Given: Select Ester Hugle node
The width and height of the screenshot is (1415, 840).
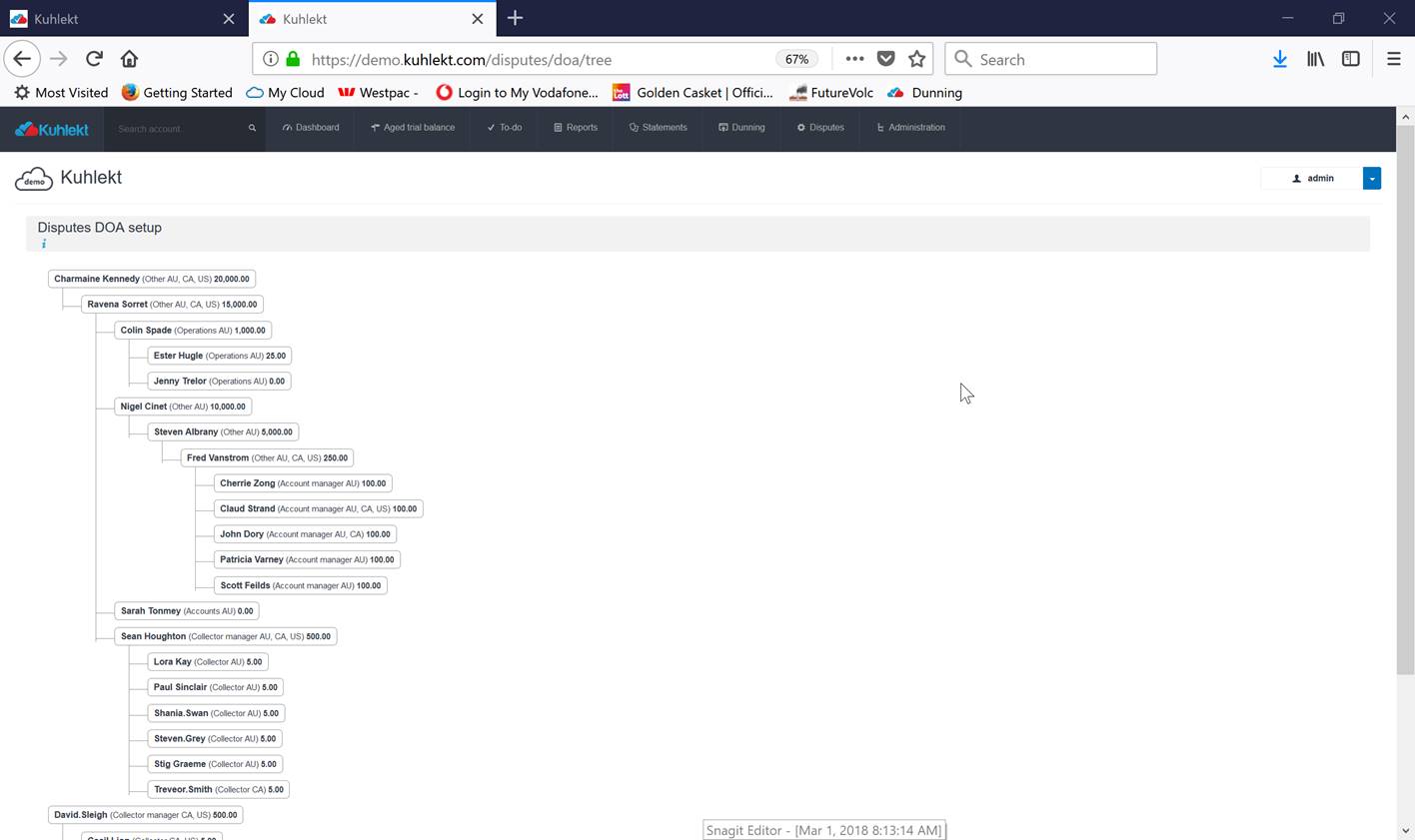Looking at the screenshot, I should tap(220, 356).
